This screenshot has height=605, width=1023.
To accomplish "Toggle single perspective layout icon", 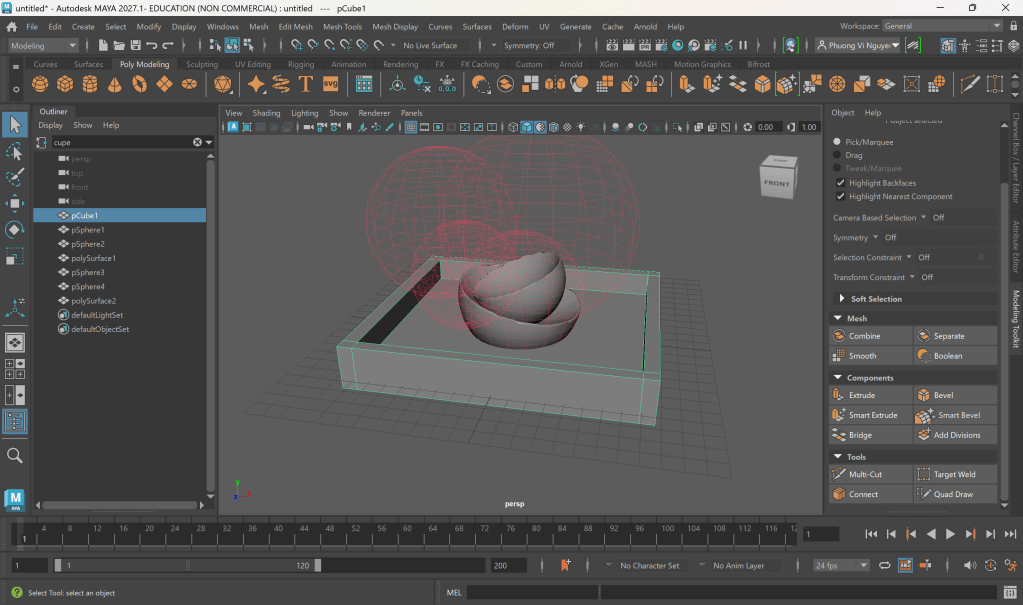I will point(14,342).
